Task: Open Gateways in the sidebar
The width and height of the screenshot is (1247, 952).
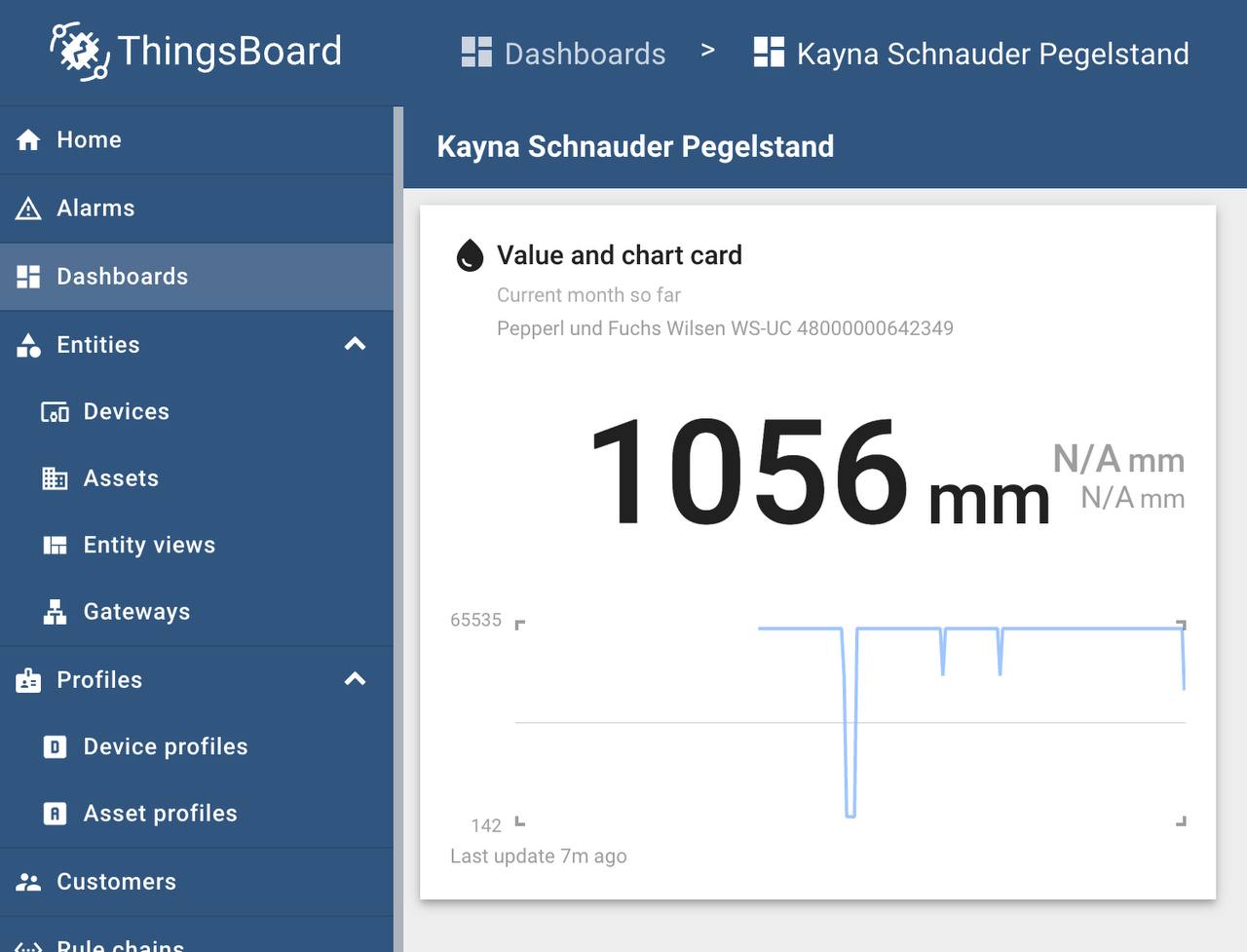Action: [x=196, y=612]
